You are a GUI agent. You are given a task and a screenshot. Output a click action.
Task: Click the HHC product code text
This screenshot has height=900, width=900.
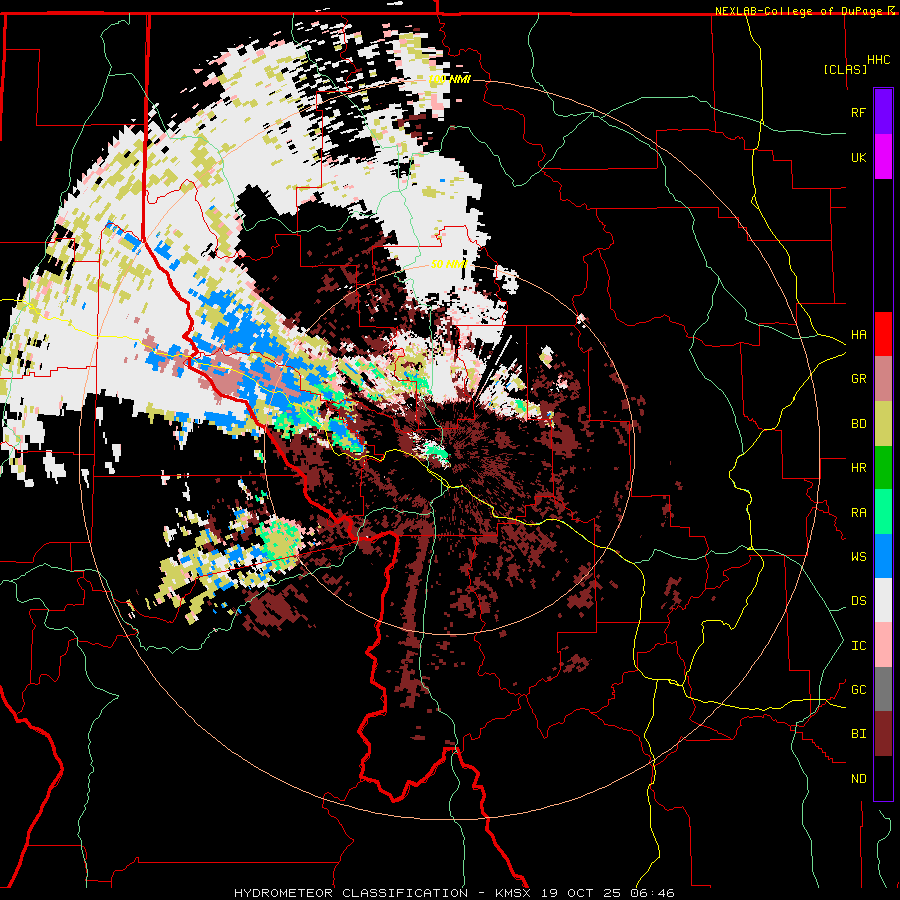[x=878, y=59]
